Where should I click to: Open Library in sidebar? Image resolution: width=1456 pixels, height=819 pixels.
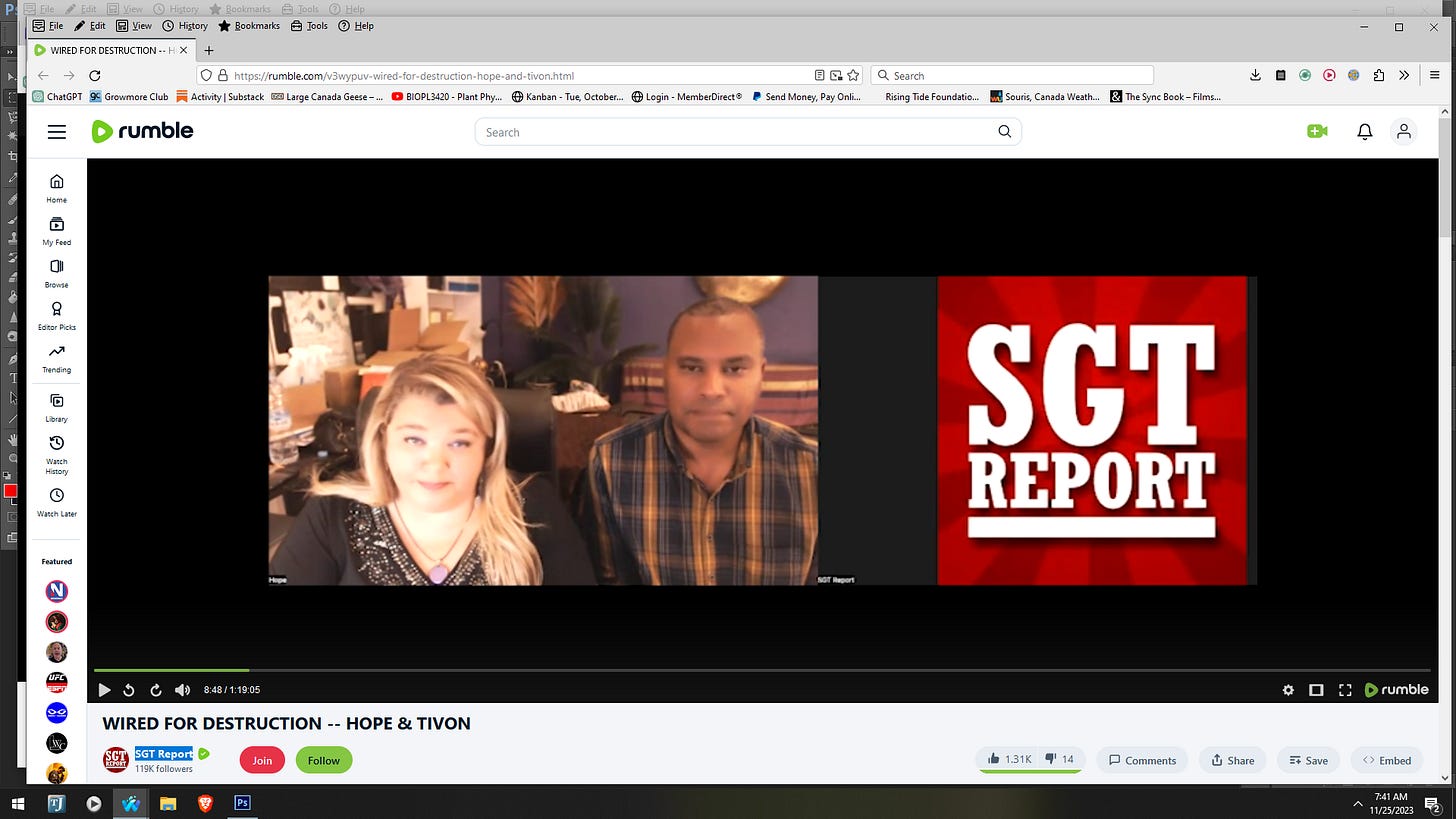[57, 407]
